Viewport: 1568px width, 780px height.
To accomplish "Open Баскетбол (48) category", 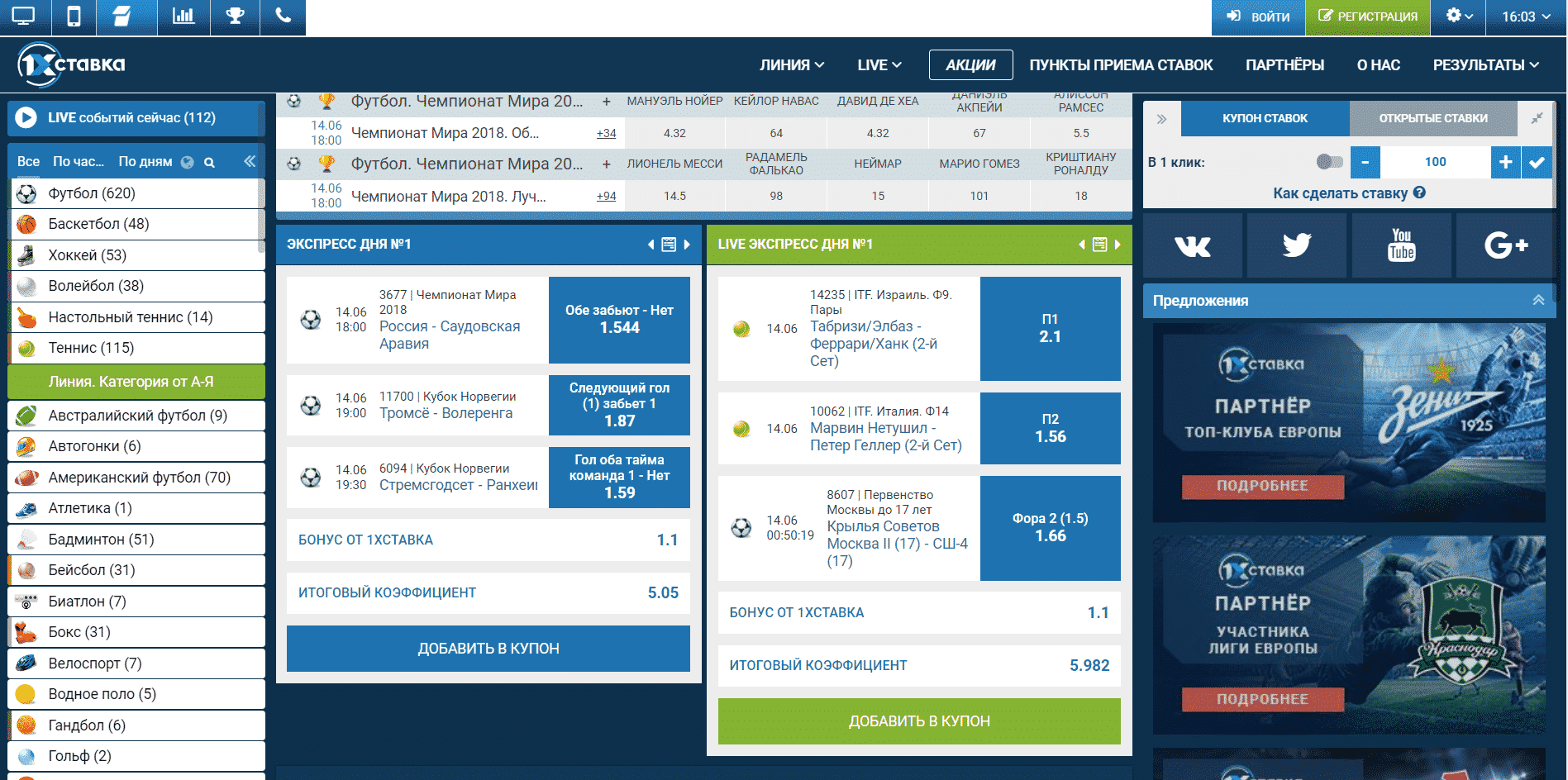I will 137,224.
